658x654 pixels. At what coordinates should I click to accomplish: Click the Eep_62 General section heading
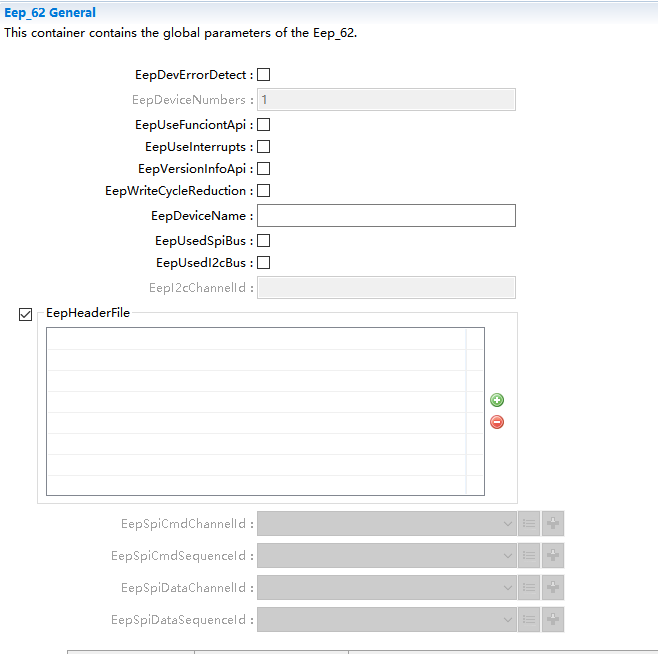tap(51, 13)
